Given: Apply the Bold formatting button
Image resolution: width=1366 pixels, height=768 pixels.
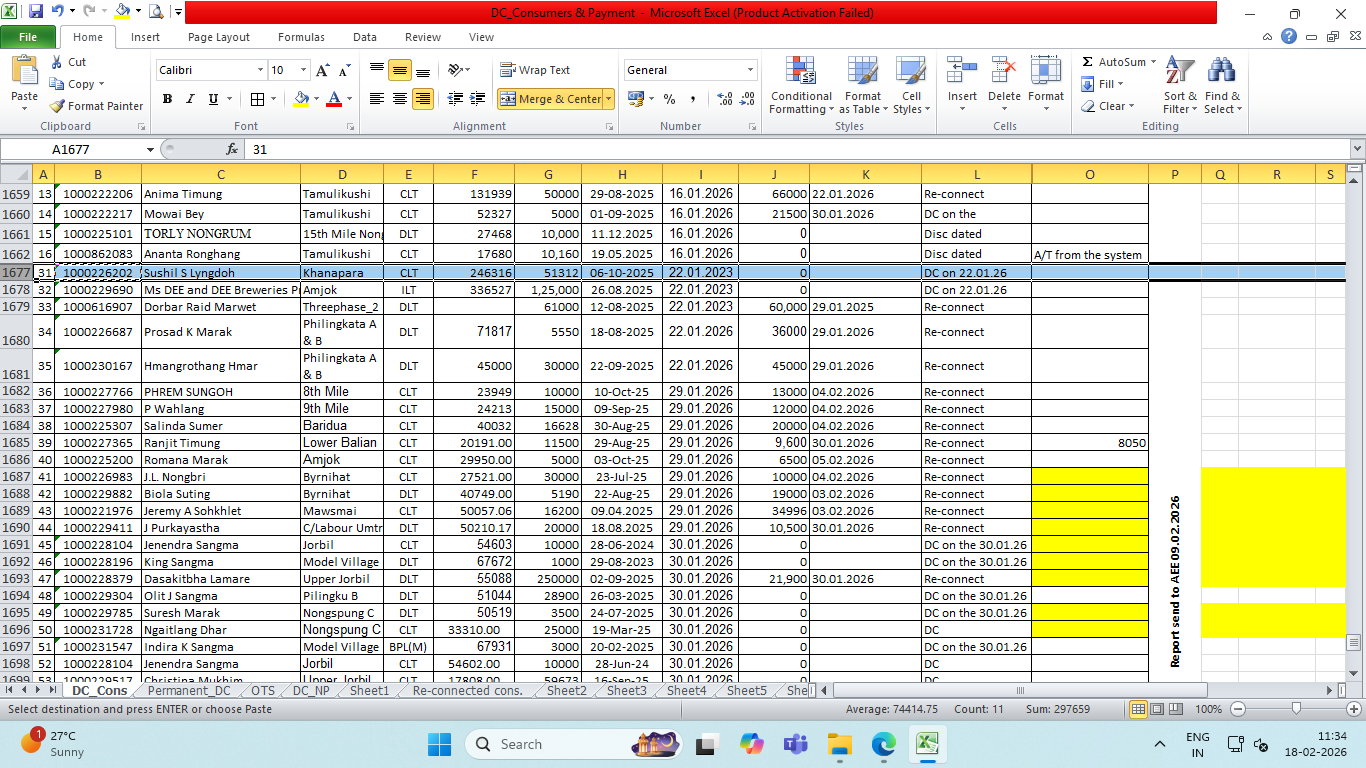Looking at the screenshot, I should (x=167, y=99).
